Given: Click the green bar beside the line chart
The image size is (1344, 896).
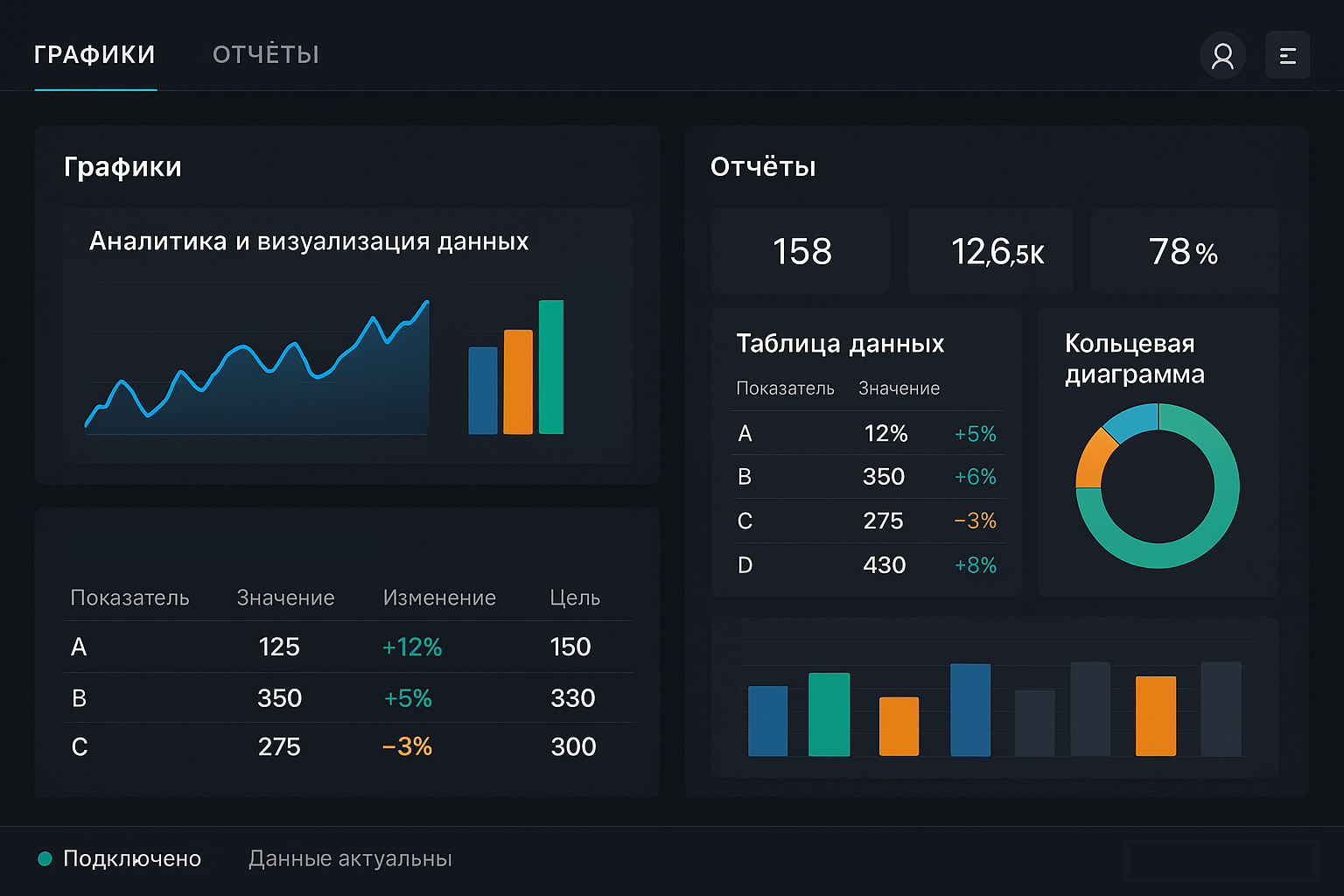Looking at the screenshot, I should point(551,367).
